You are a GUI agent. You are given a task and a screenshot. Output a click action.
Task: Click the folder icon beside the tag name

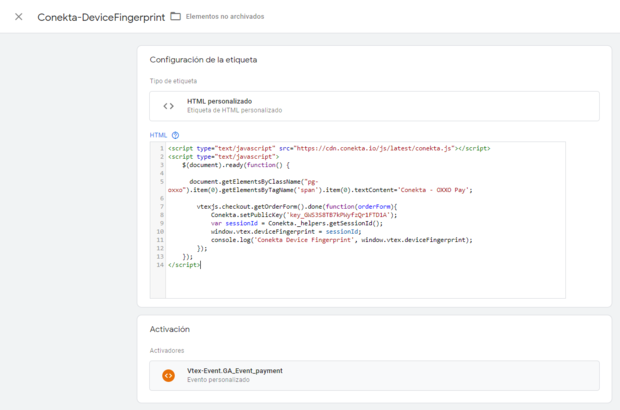coord(176,16)
